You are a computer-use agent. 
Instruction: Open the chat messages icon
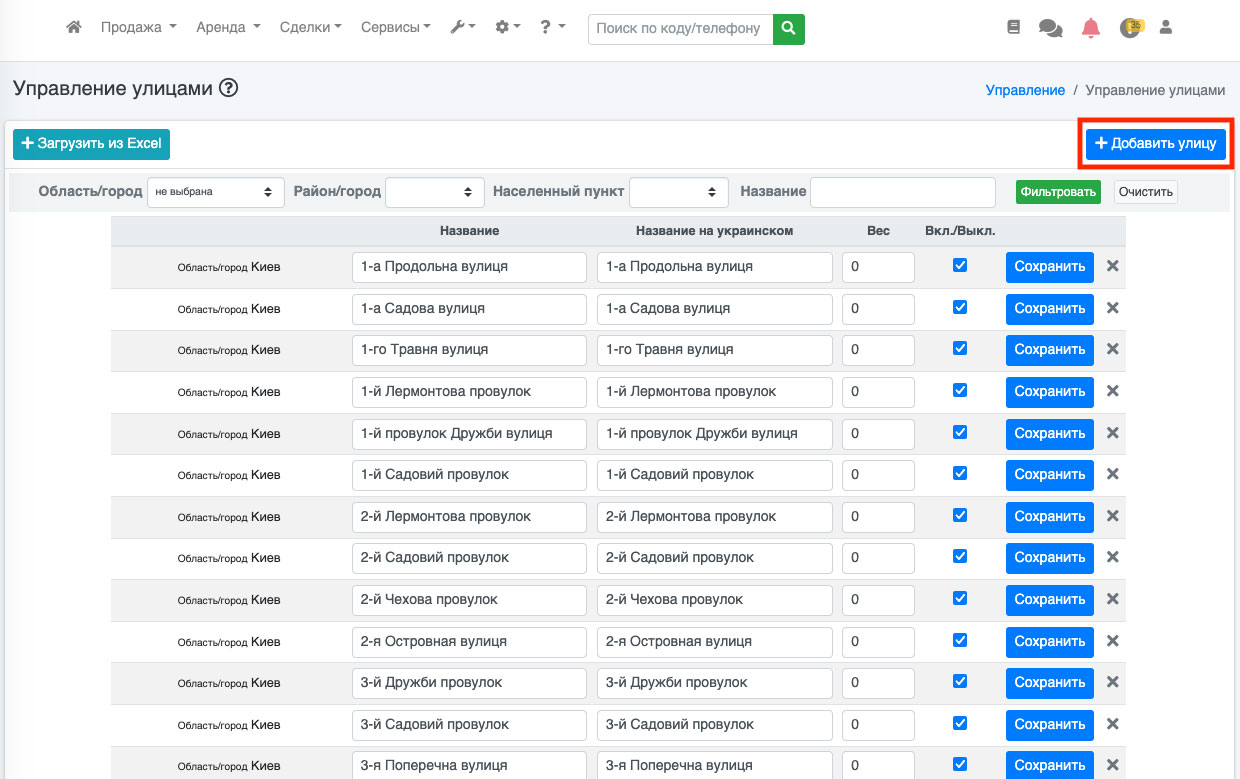(x=1050, y=28)
